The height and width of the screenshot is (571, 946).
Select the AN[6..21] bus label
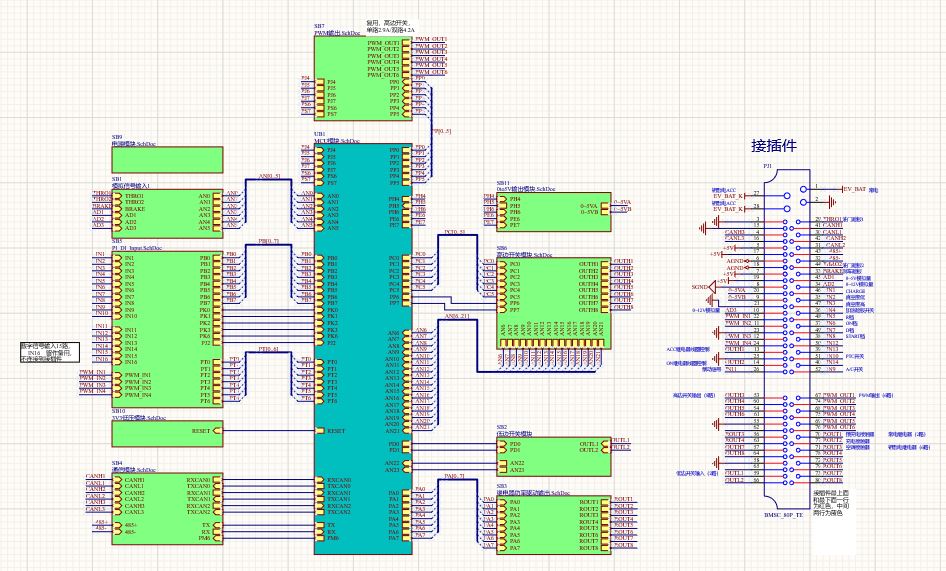(x=457, y=316)
